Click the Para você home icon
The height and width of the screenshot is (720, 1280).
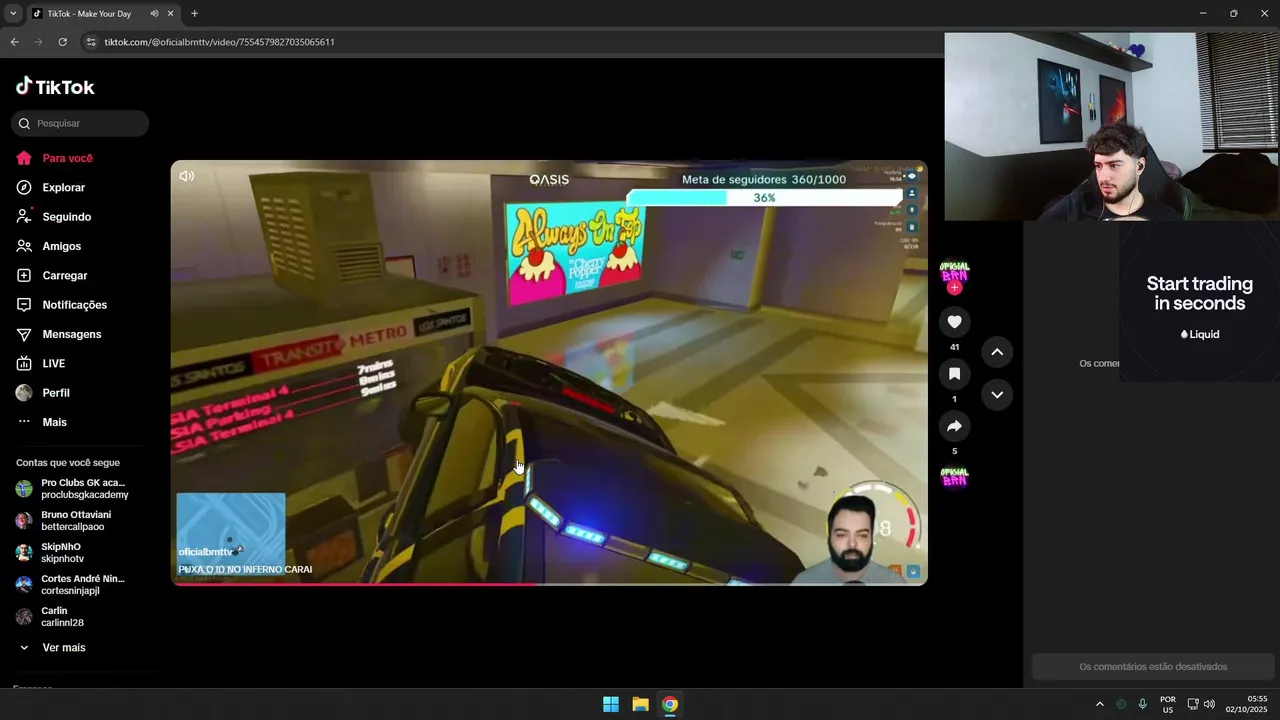(24, 158)
